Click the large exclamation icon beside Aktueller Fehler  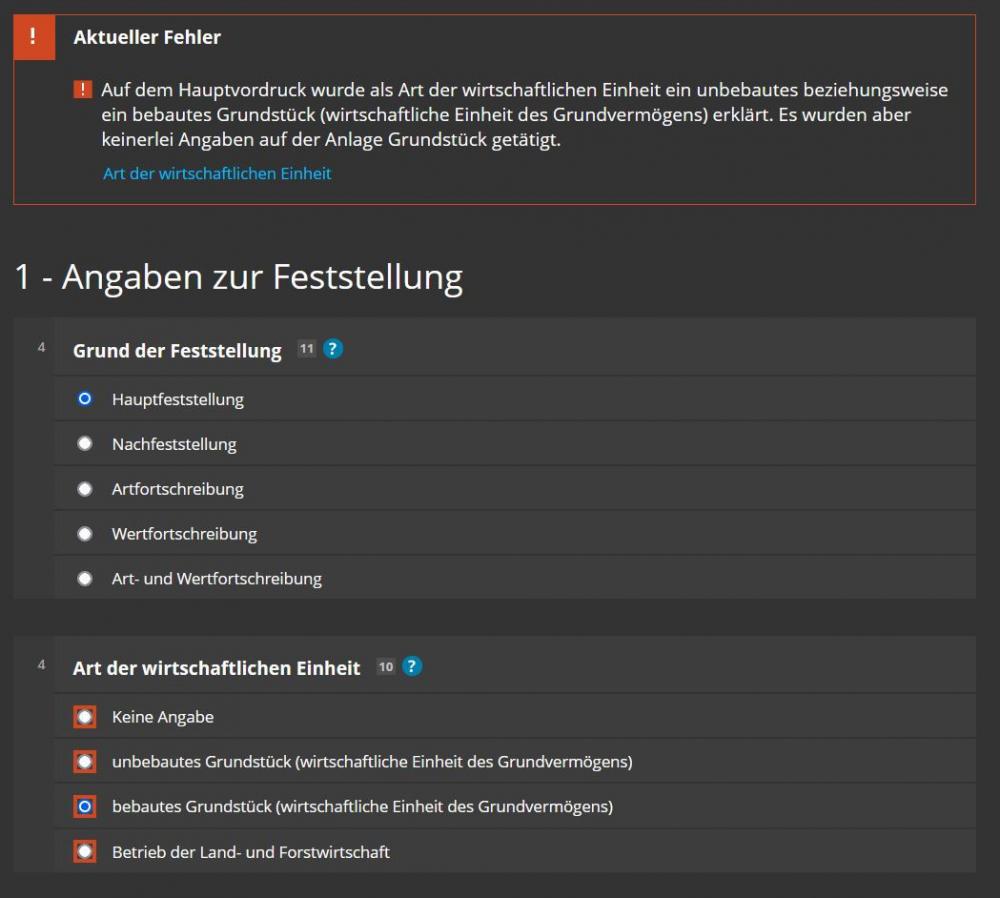pyautogui.click(x=34, y=37)
